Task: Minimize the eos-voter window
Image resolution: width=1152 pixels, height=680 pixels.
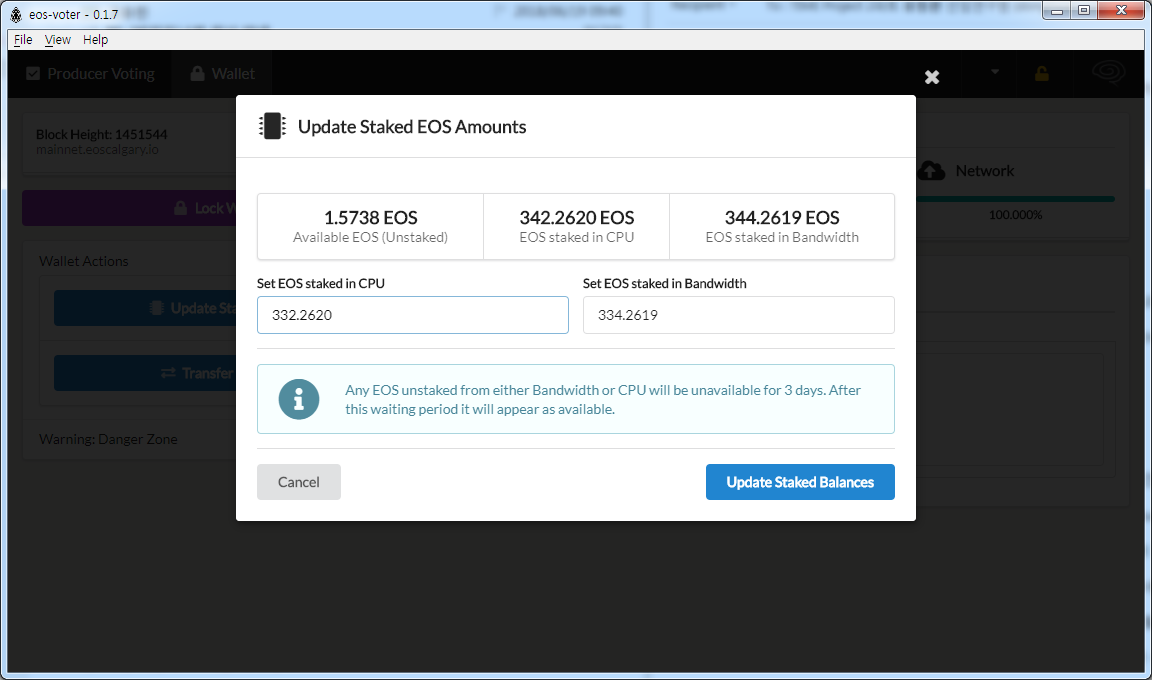Action: [1056, 11]
